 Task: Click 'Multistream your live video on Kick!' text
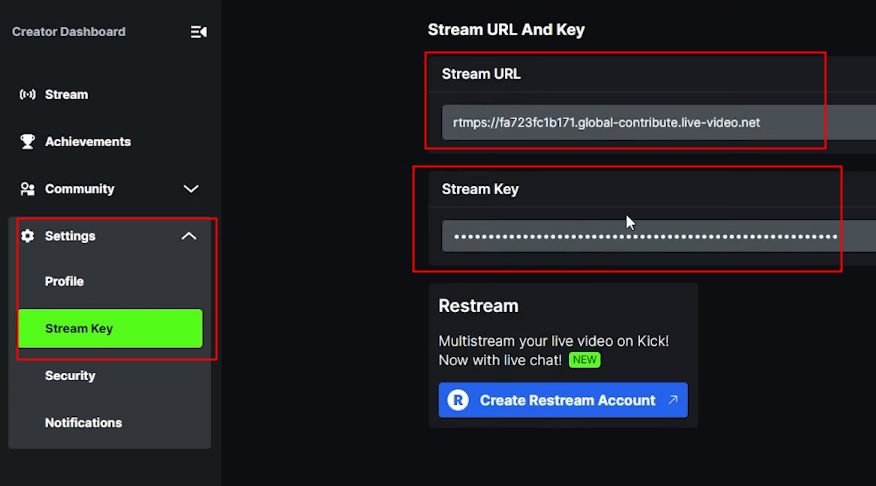click(554, 341)
